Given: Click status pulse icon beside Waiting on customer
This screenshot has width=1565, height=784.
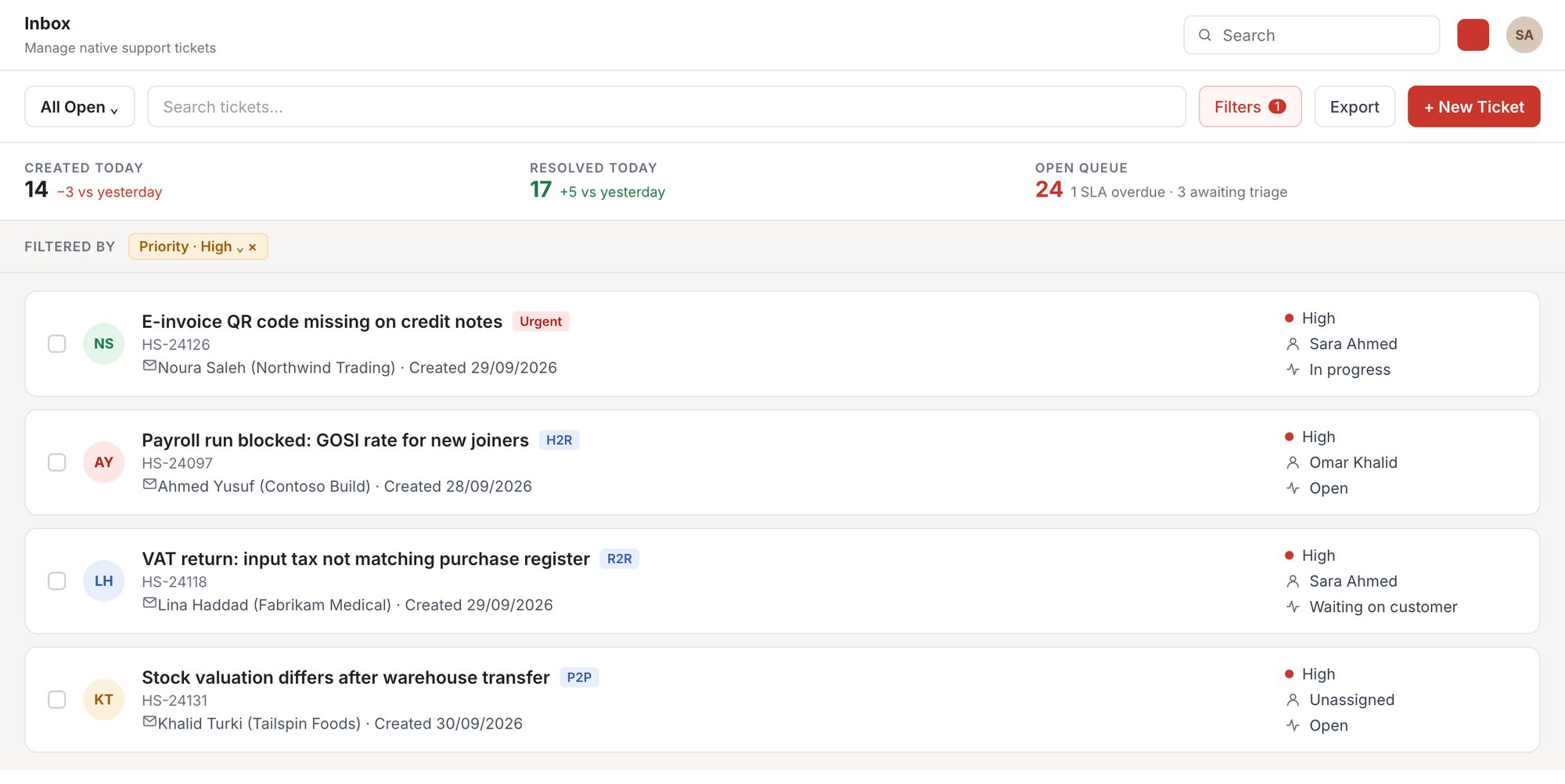Looking at the screenshot, I should coord(1293,606).
